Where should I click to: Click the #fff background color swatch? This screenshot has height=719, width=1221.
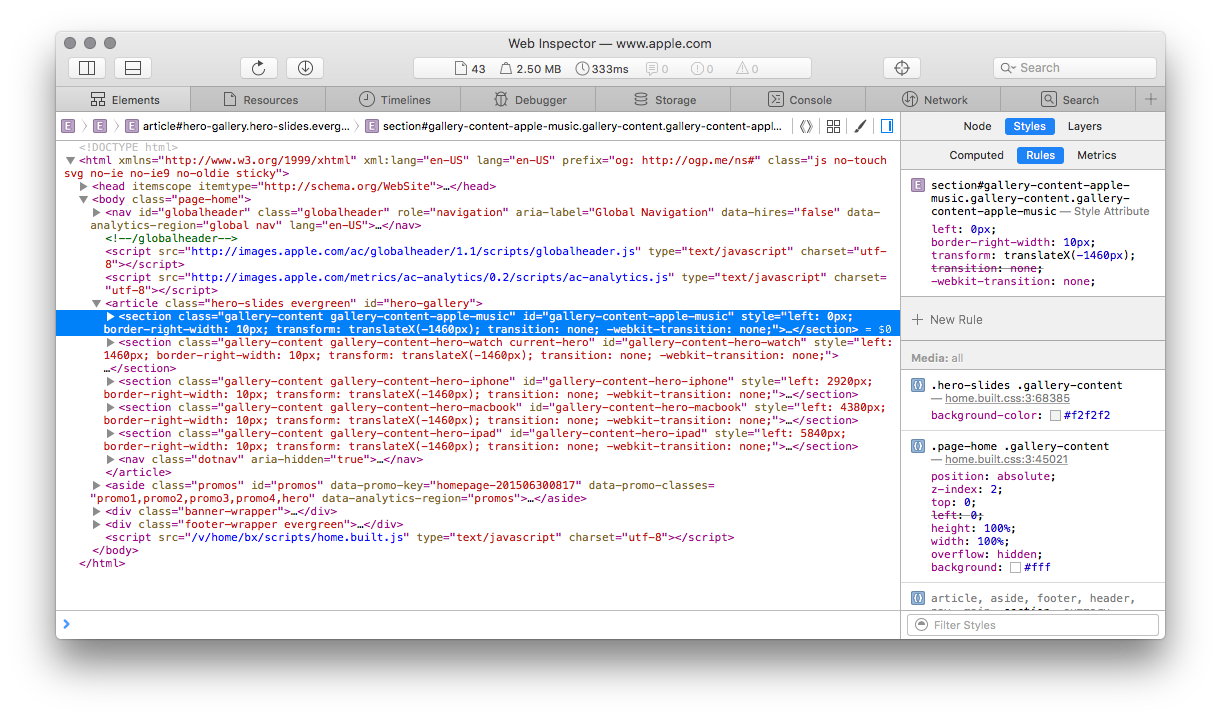[1015, 567]
